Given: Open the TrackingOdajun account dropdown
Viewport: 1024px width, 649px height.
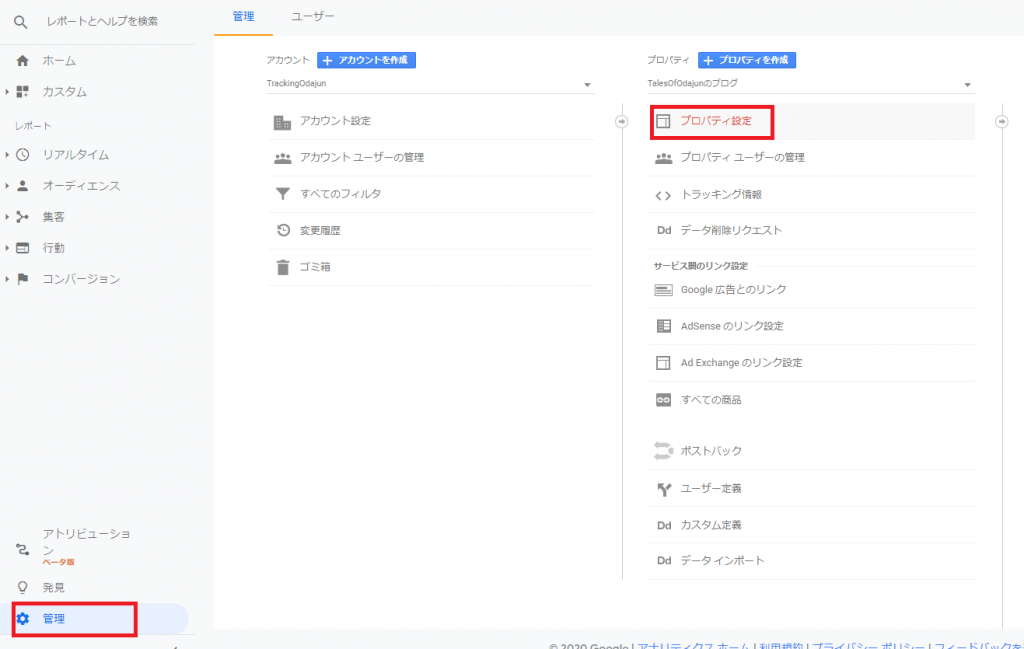Looking at the screenshot, I should coord(430,84).
